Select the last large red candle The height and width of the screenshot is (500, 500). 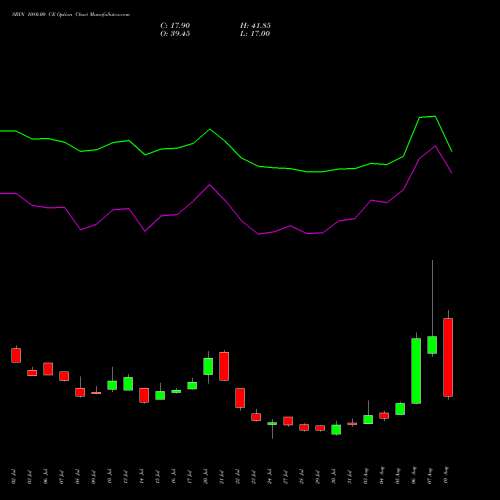pyautogui.click(x=448, y=357)
